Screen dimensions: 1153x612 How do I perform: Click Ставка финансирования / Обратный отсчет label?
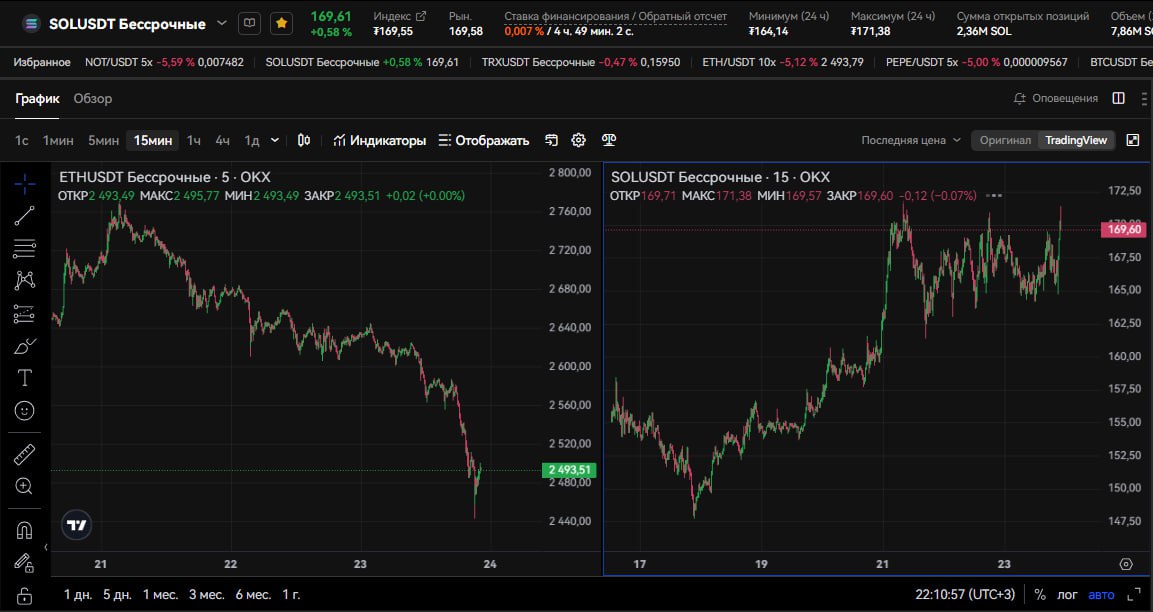615,16
